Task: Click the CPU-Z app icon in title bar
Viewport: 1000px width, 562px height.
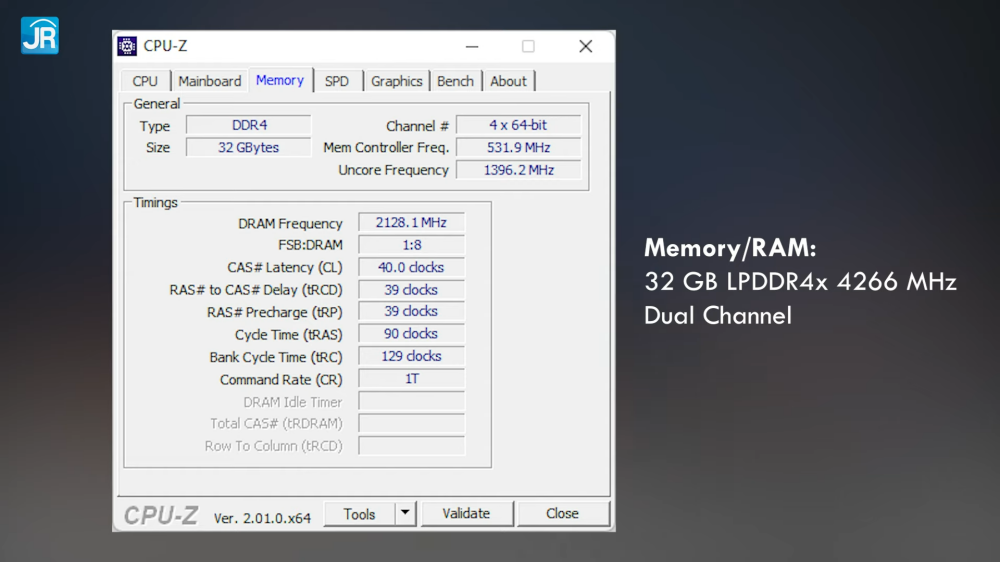Action: (127, 46)
